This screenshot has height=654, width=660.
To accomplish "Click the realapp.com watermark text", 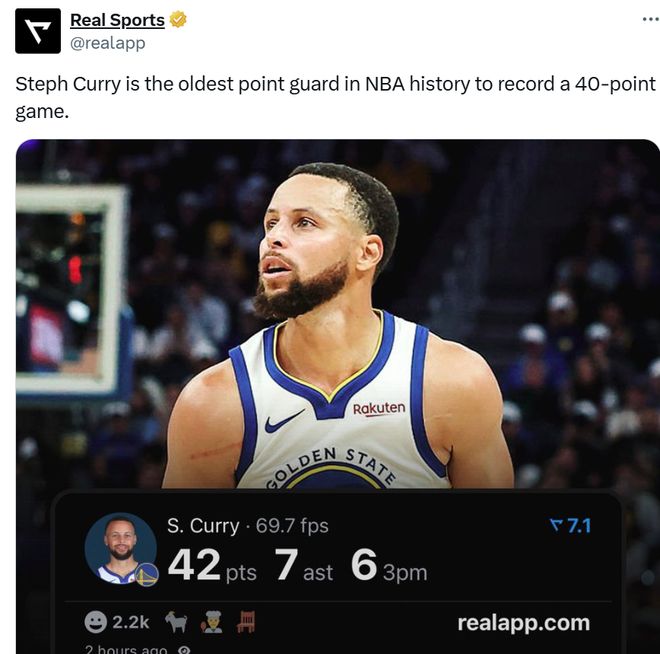I will coord(523,622).
